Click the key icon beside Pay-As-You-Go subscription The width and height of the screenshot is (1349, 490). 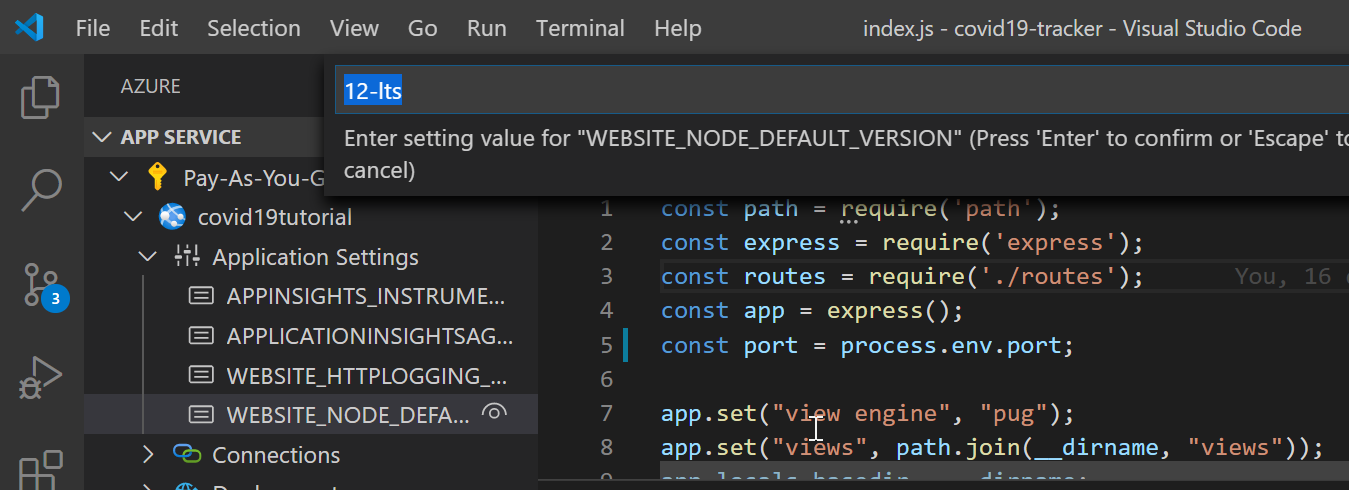click(157, 177)
